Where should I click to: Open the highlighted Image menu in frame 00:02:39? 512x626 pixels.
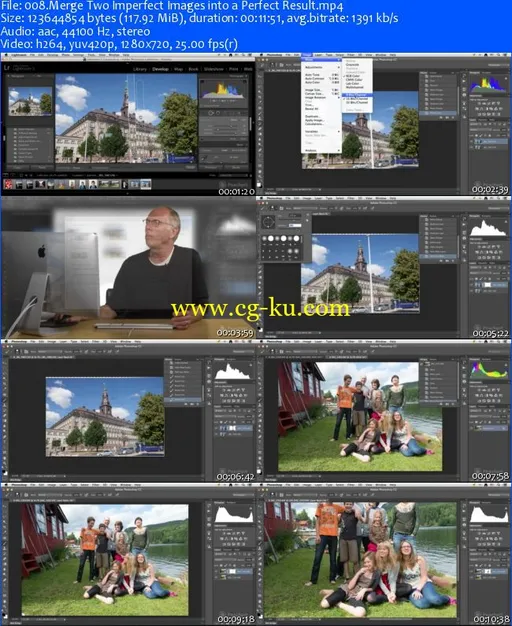(307, 55)
